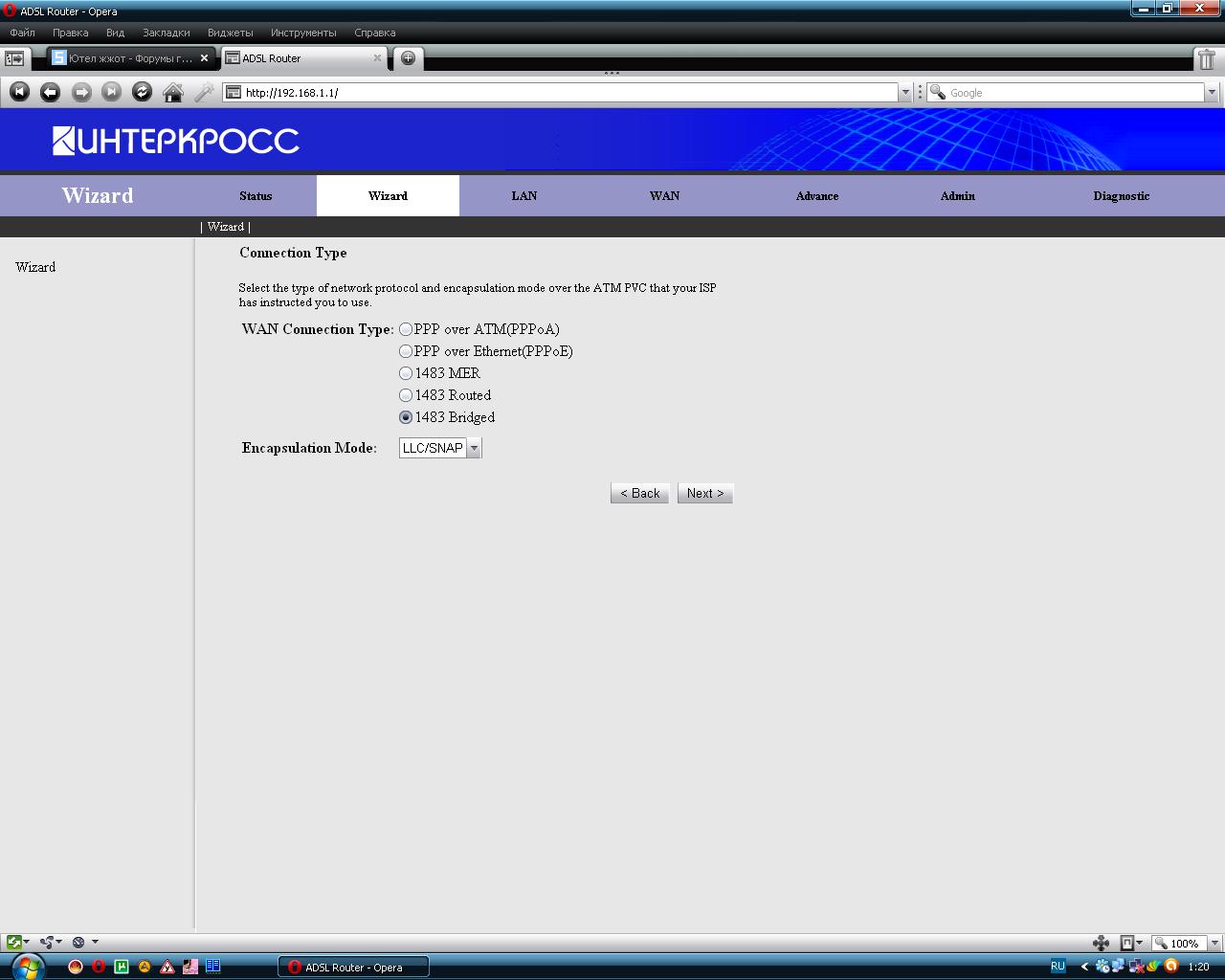Viewport: 1225px width, 980px height.
Task: Open the Wand password tool
Action: click(x=204, y=92)
